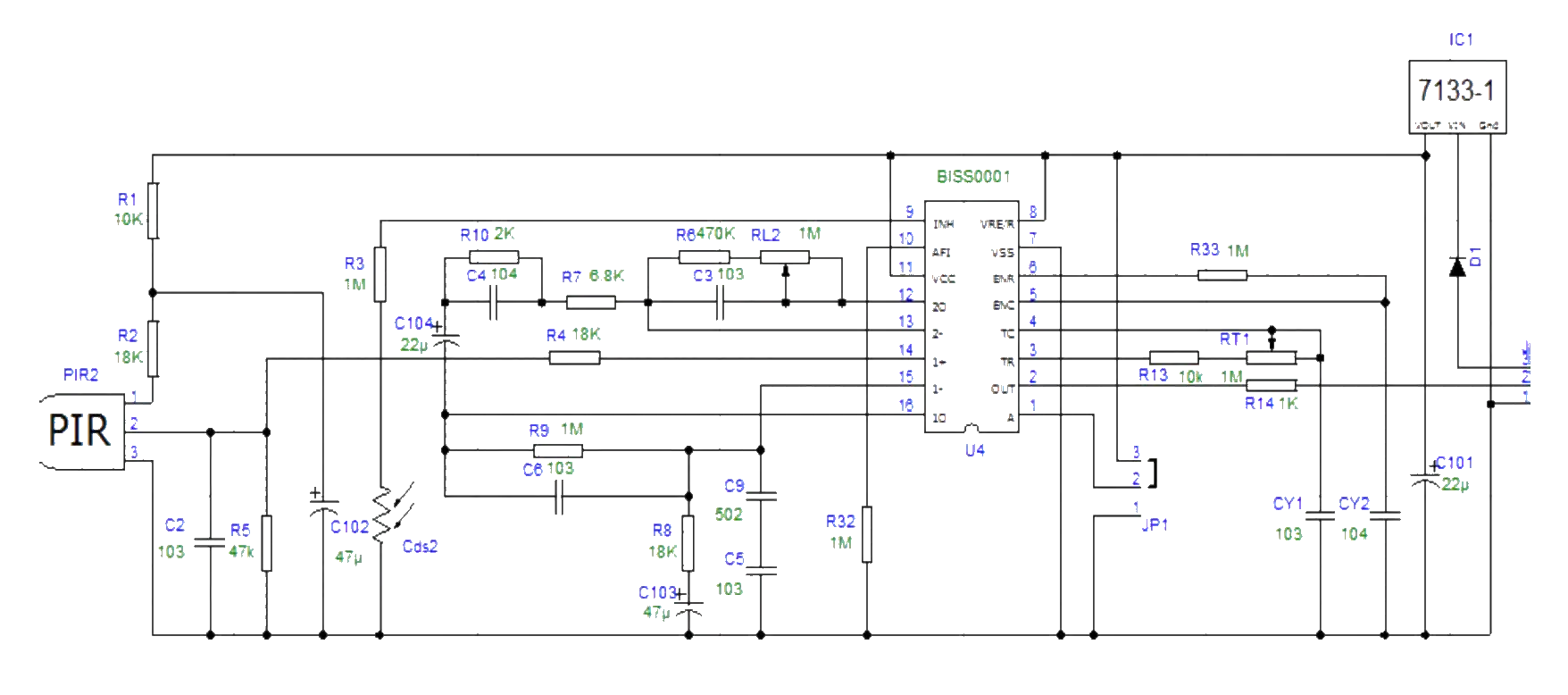Viewport: 1568px width, 695px height.
Task: Select the R2 18K resistor symbol
Action: [153, 348]
